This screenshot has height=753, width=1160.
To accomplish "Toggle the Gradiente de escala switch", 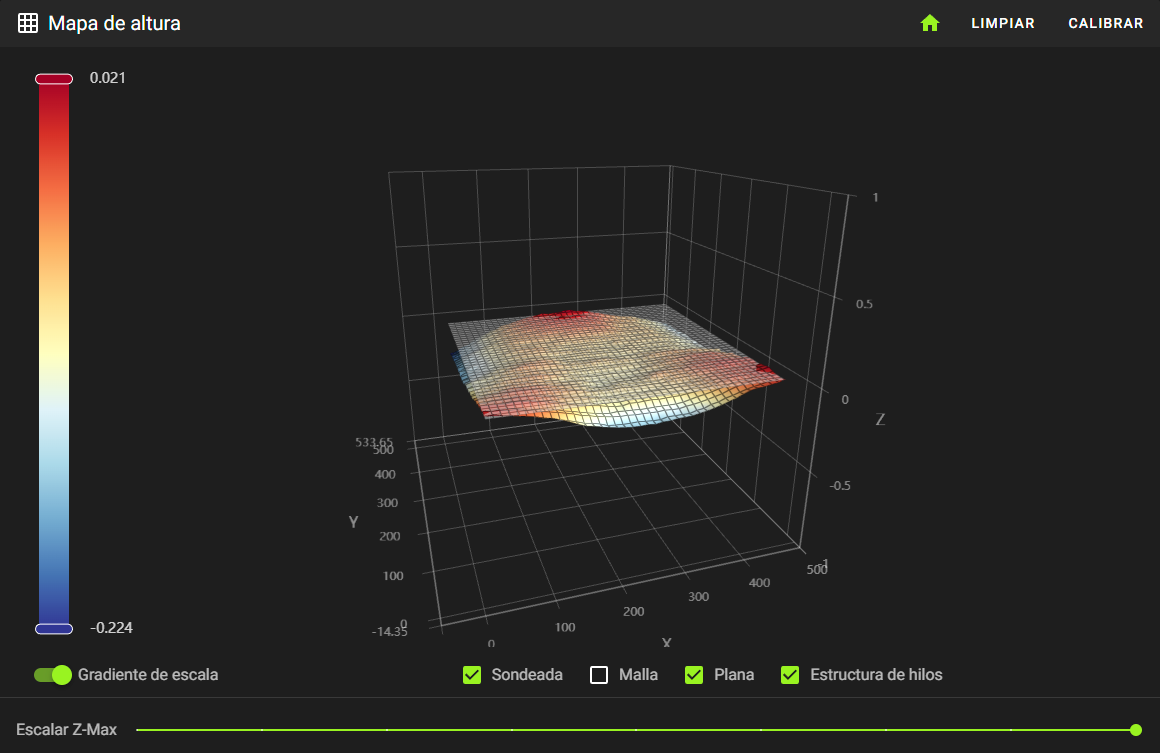I will tap(53, 675).
